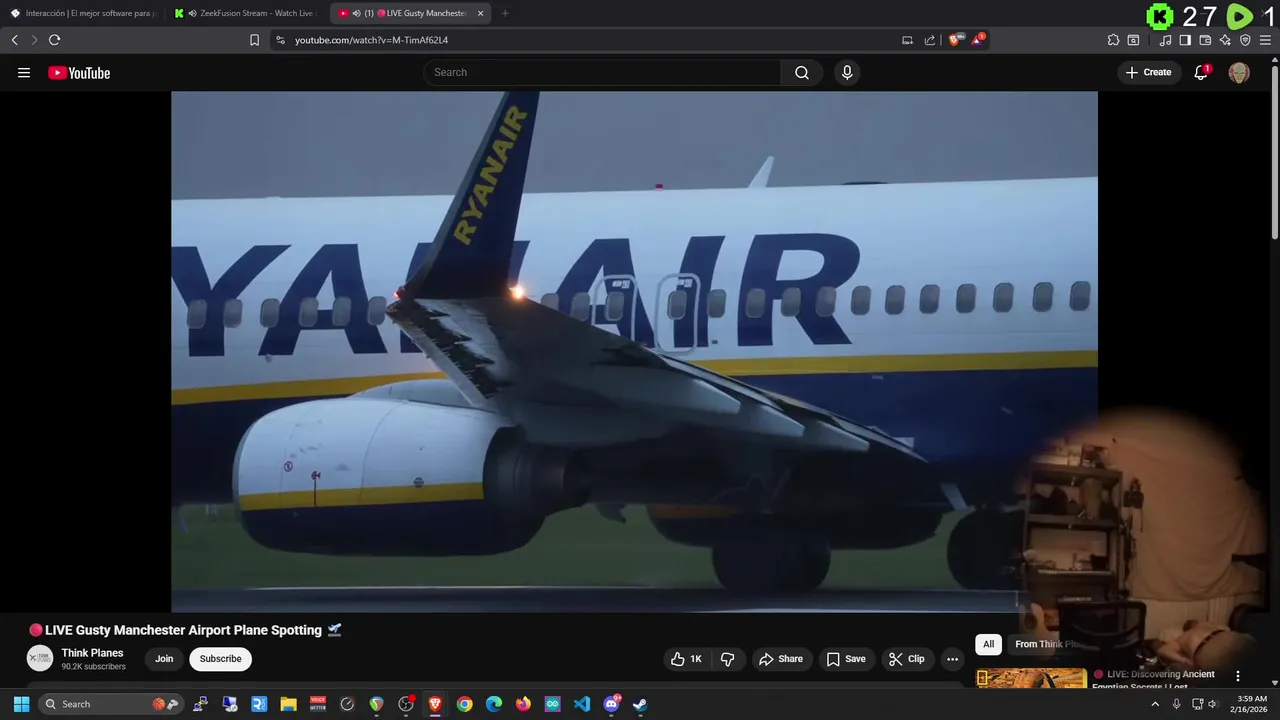The height and width of the screenshot is (720, 1280).
Task: Mute audio on ZeekFusion Stream tab
Action: pyautogui.click(x=192, y=13)
